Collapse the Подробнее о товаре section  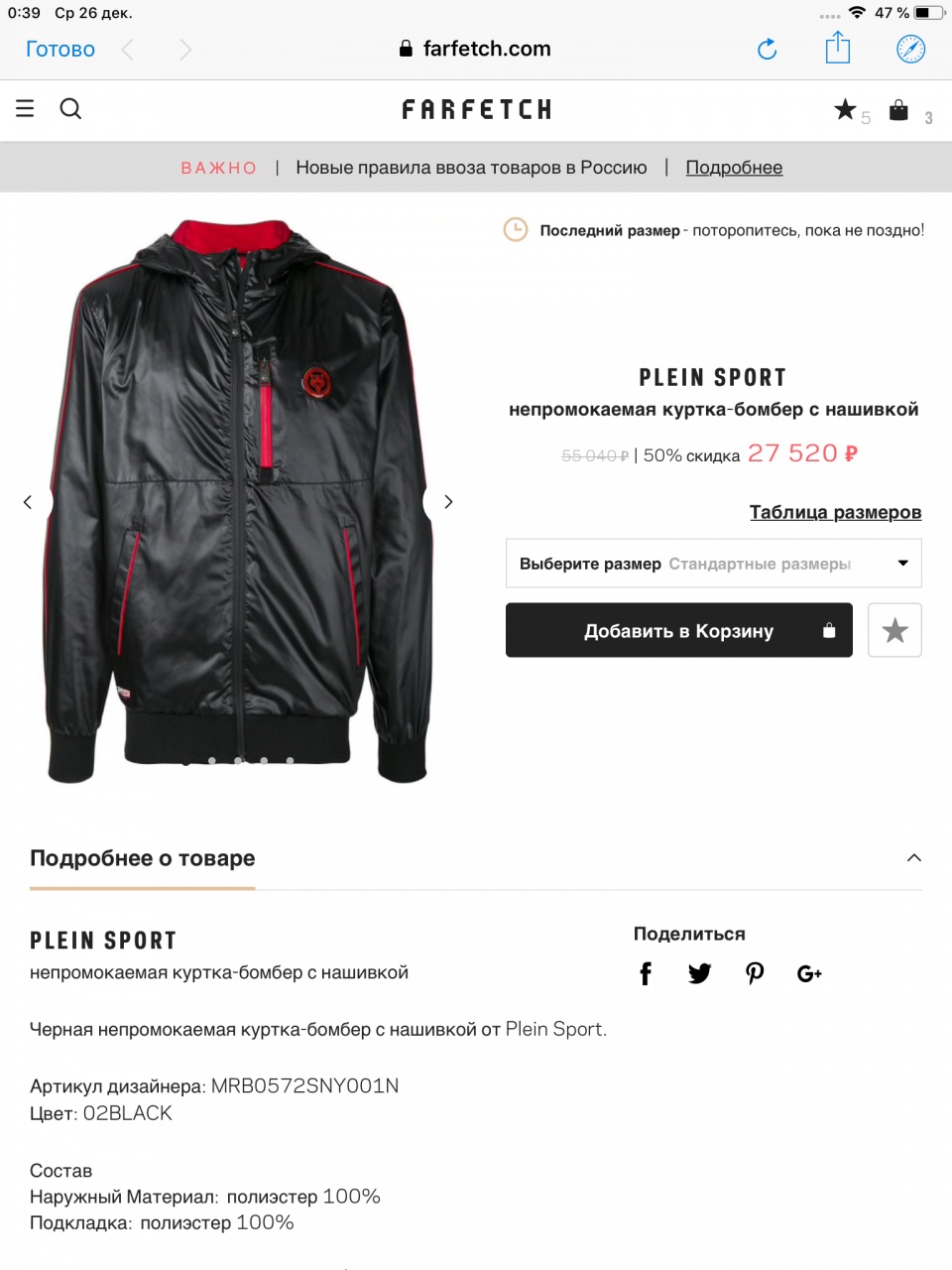[914, 858]
